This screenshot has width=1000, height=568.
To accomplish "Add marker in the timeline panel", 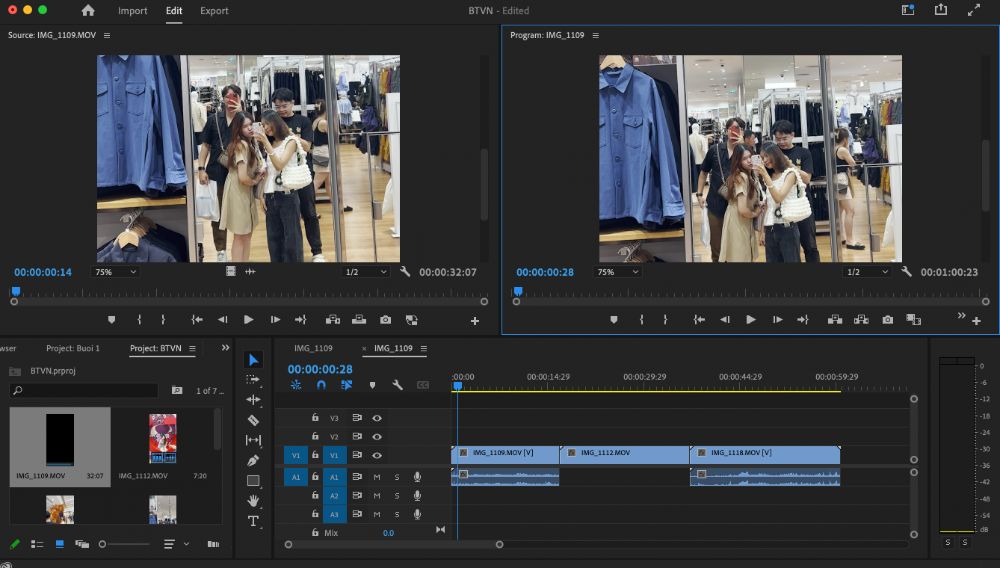I will (372, 385).
